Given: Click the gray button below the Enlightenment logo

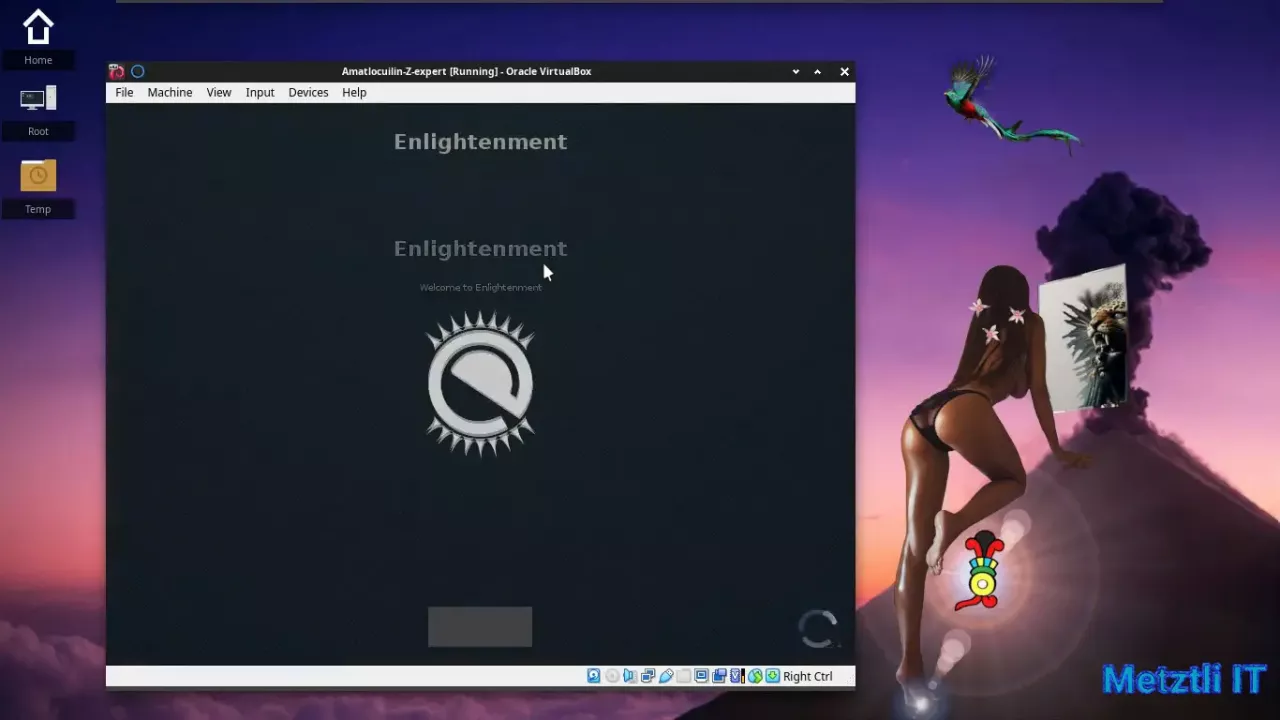Looking at the screenshot, I should 480,627.
